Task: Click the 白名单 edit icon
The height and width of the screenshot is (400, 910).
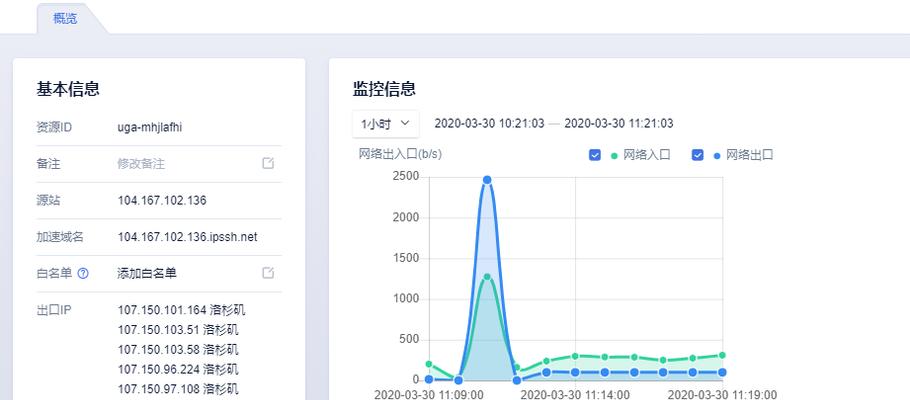Action: tap(268, 272)
